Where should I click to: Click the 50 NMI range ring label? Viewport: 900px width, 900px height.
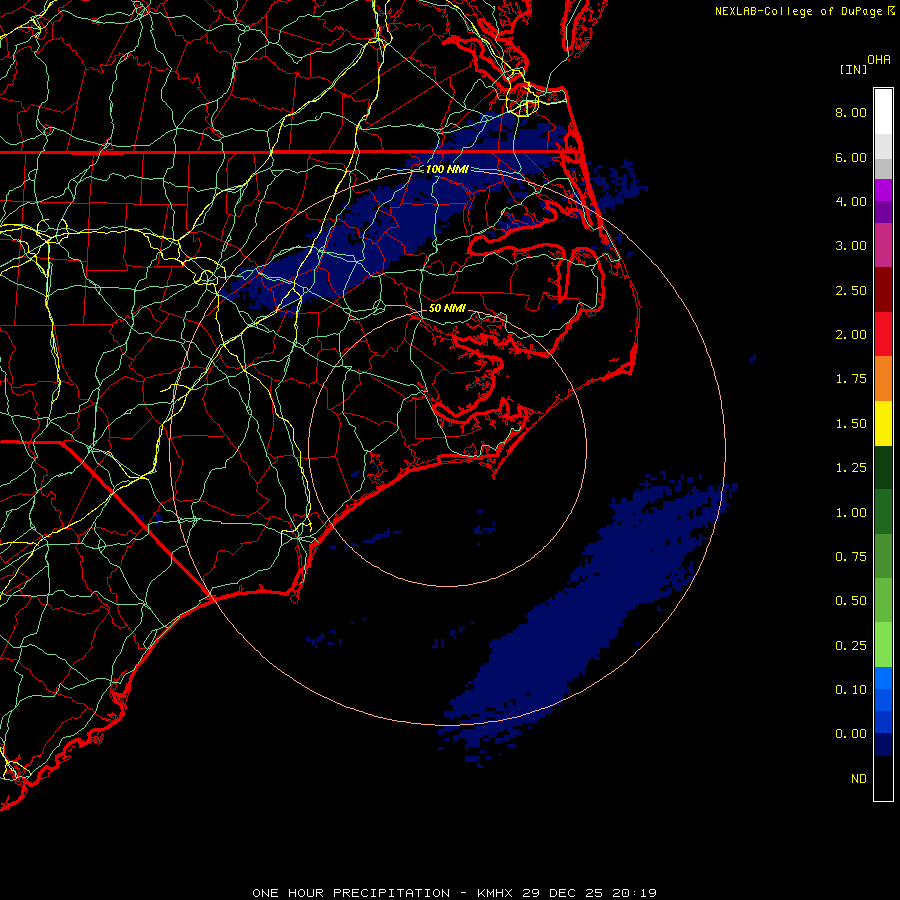coord(447,308)
